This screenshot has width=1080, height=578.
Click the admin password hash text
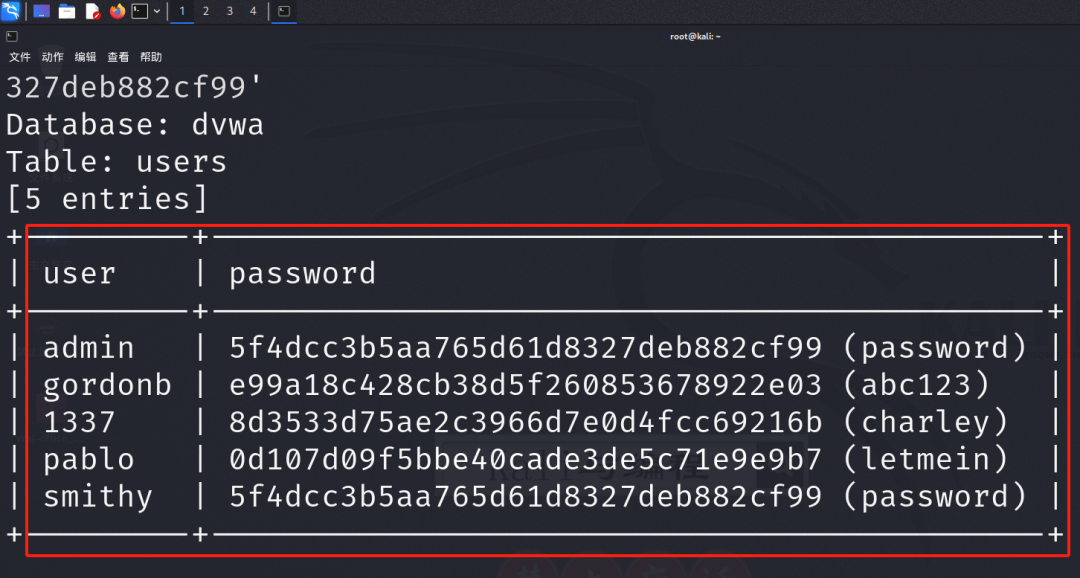pyautogui.click(x=525, y=348)
